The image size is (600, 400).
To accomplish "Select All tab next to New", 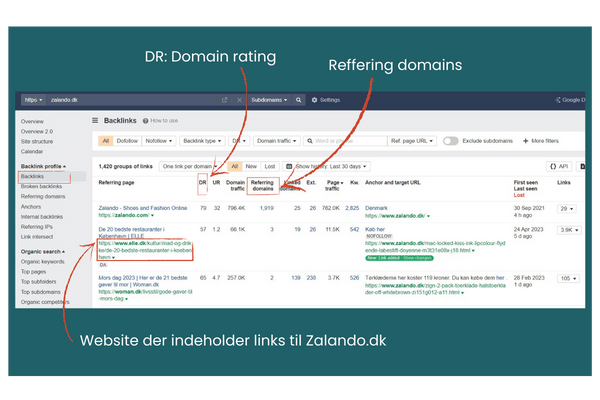I will 235,167.
